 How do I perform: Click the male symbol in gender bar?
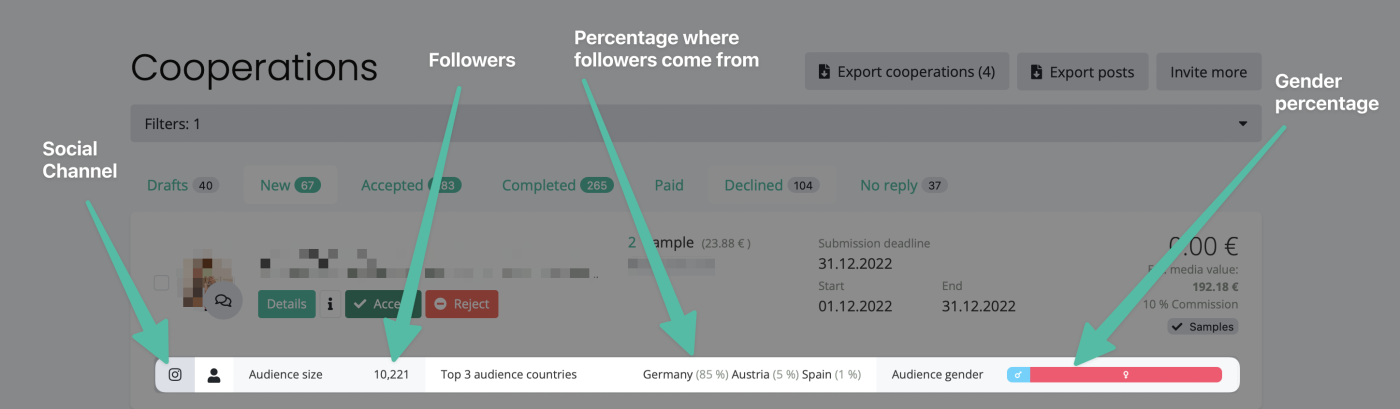[1018, 375]
